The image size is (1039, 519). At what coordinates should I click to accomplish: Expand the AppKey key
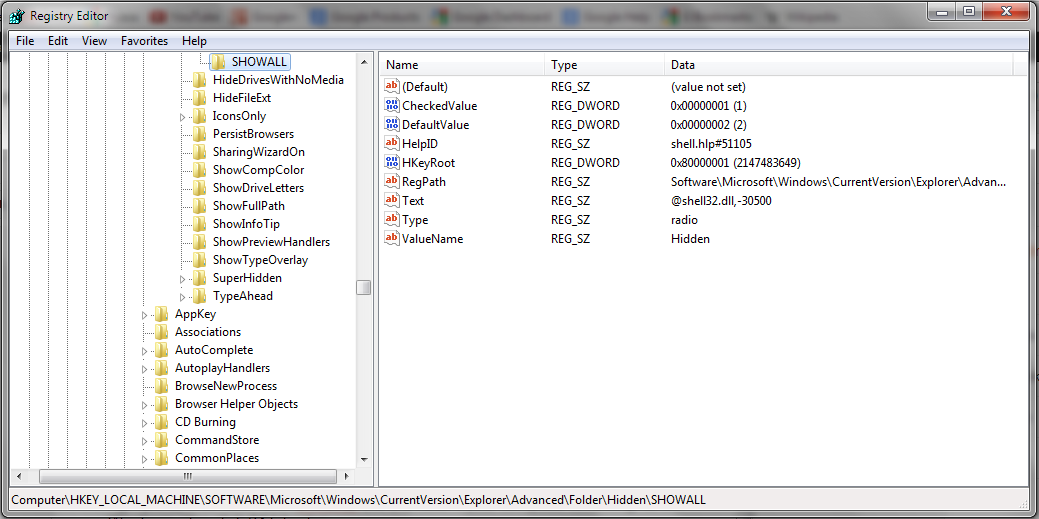tap(144, 315)
